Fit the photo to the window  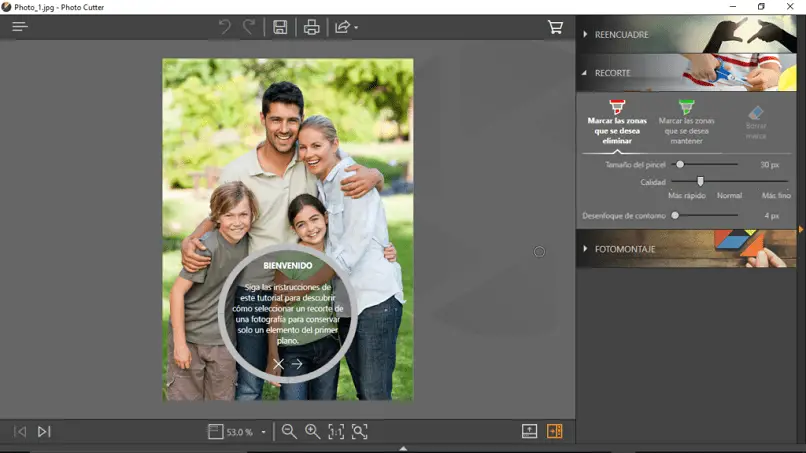point(359,431)
